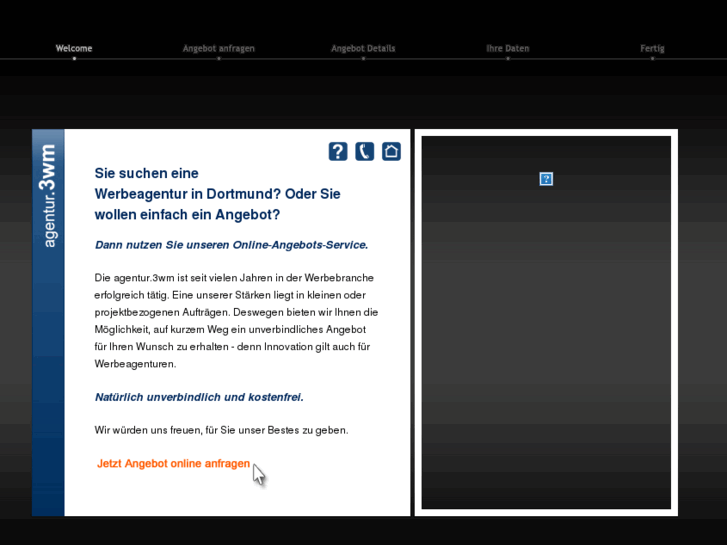Click the progress dot under Fertig
This screenshot has height=545, width=727.
tap(652, 58)
